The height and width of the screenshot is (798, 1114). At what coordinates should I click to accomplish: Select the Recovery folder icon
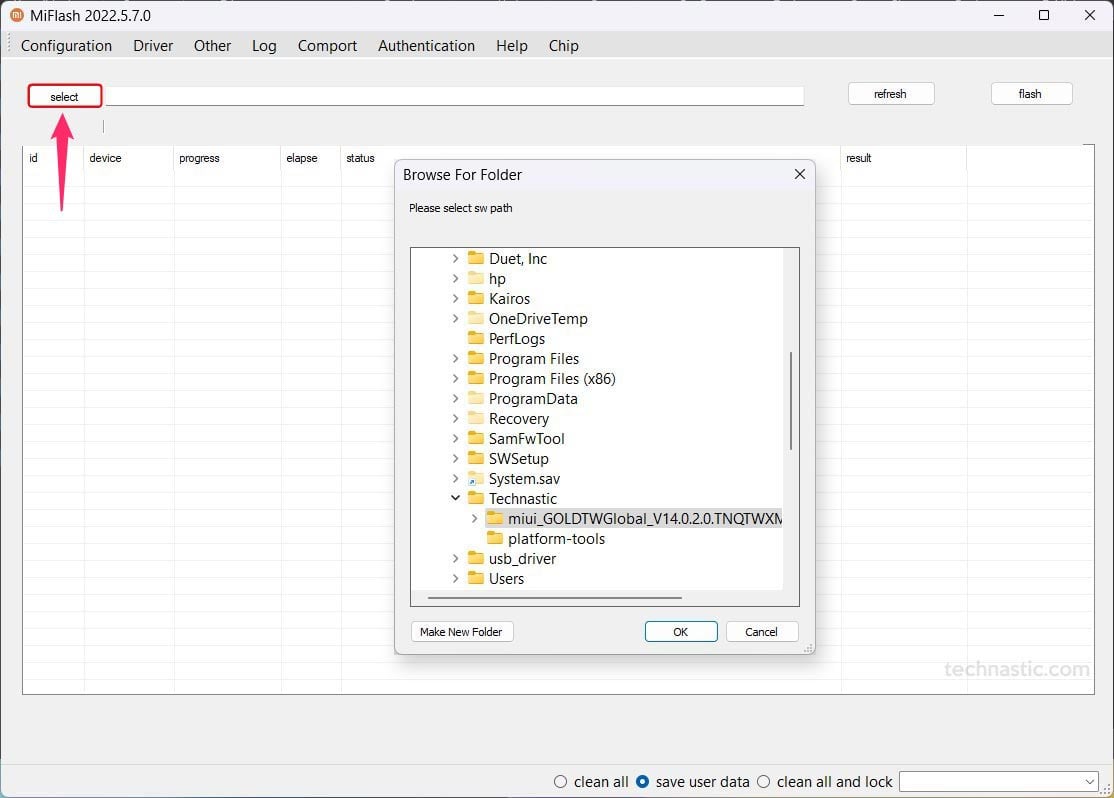tap(476, 418)
